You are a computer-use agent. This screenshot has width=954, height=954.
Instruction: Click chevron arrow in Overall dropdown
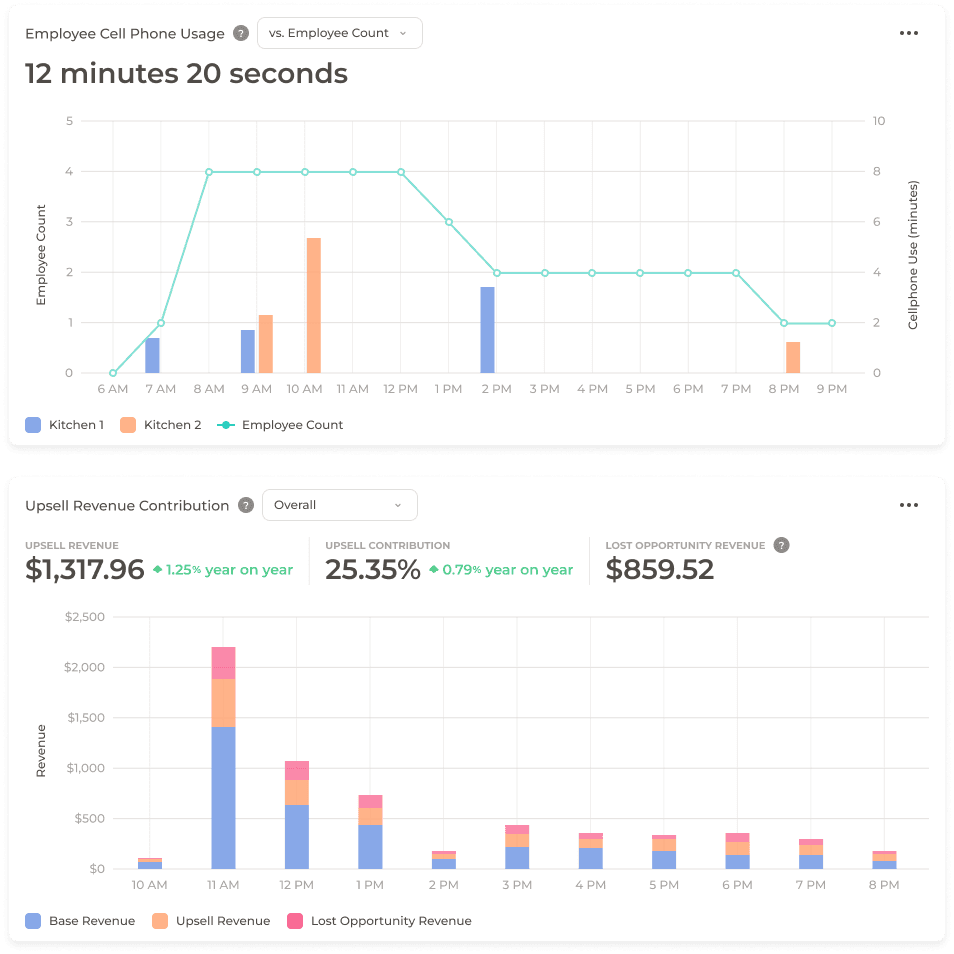click(x=397, y=505)
